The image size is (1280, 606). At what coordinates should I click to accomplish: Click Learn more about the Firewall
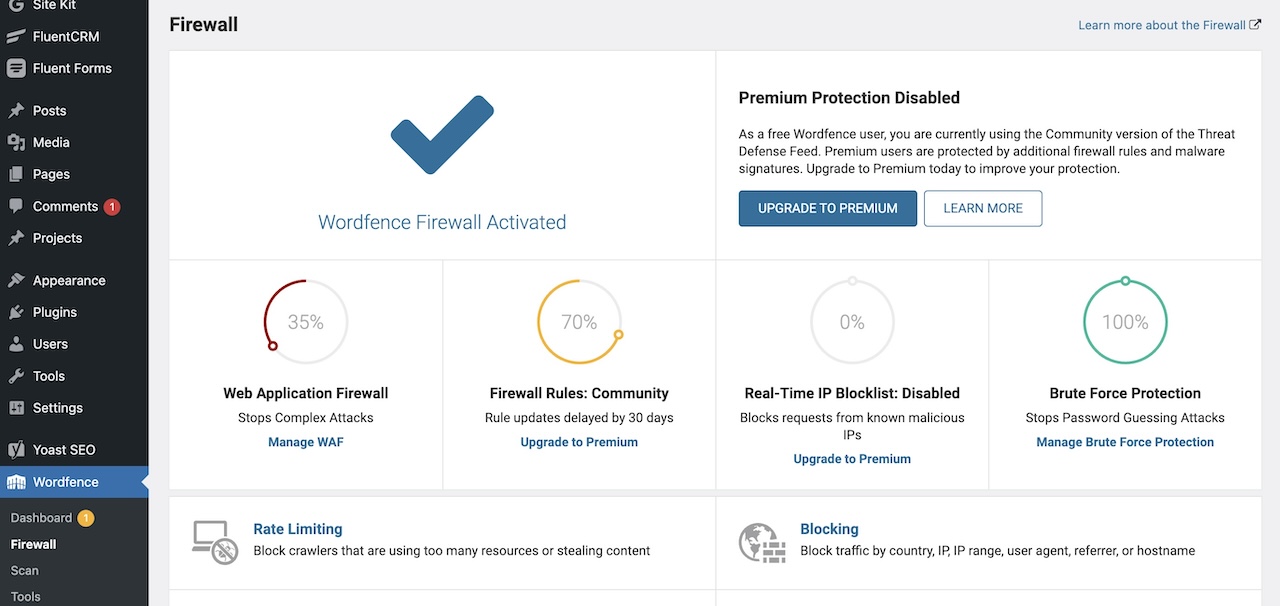click(1162, 24)
